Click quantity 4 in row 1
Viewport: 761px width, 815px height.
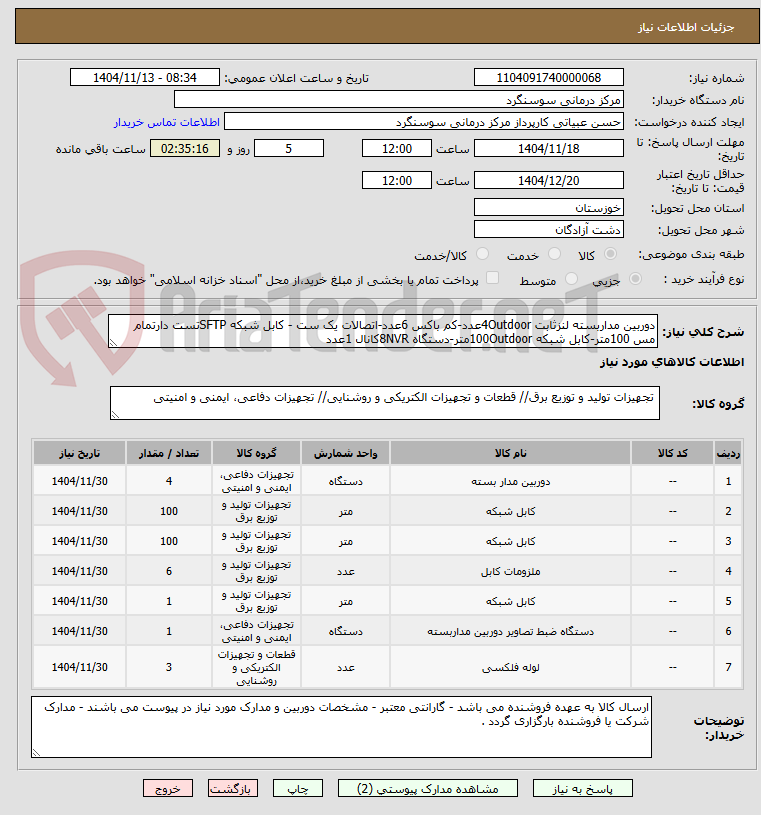(x=169, y=481)
